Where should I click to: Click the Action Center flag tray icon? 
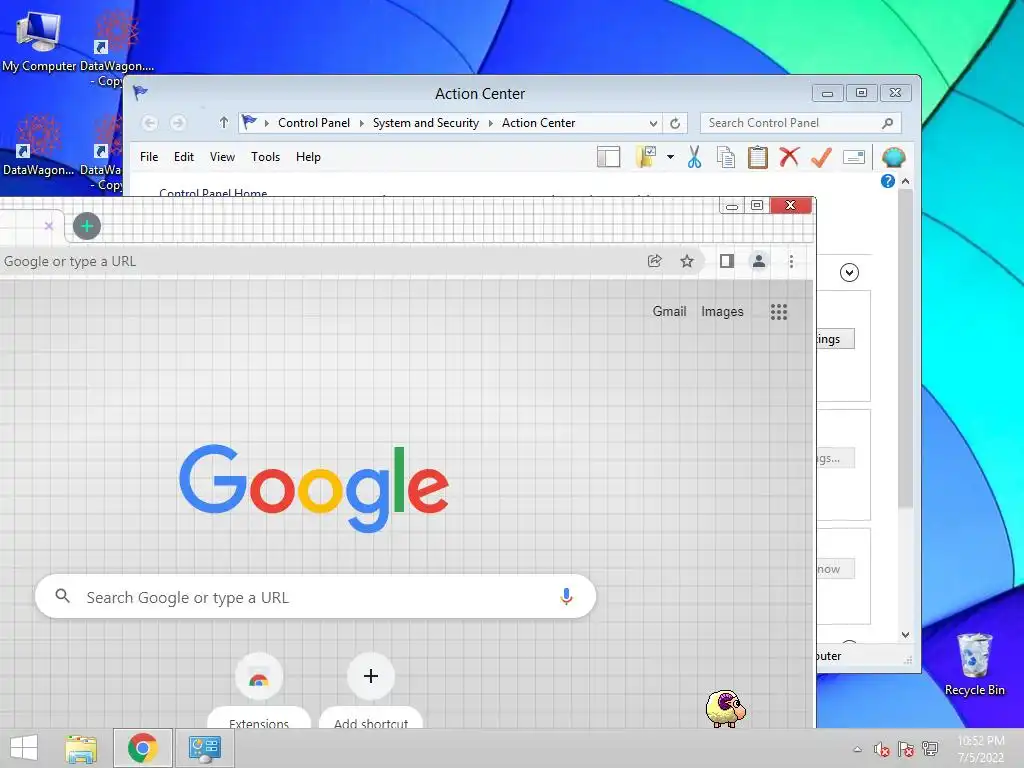coord(906,749)
